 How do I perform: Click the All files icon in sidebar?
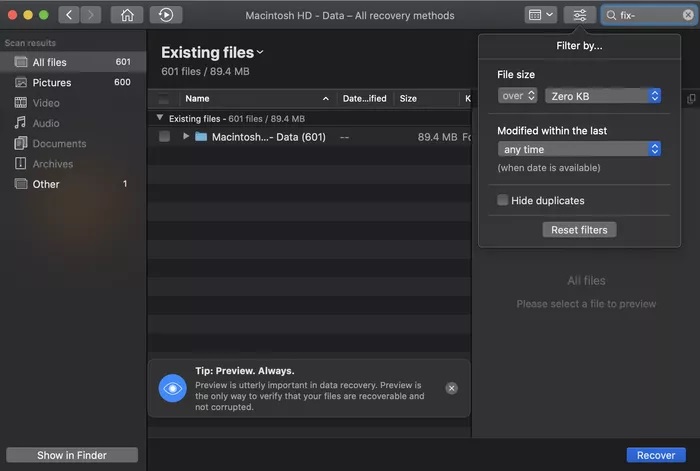pos(21,62)
